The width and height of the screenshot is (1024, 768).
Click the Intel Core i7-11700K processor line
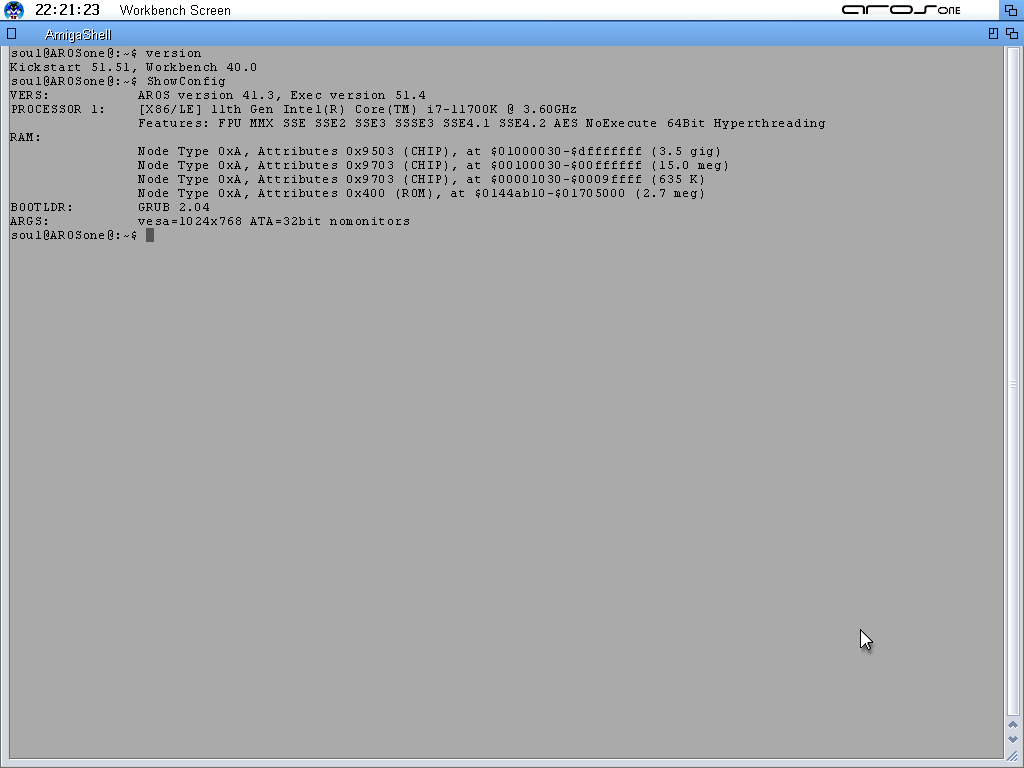[x=357, y=110]
